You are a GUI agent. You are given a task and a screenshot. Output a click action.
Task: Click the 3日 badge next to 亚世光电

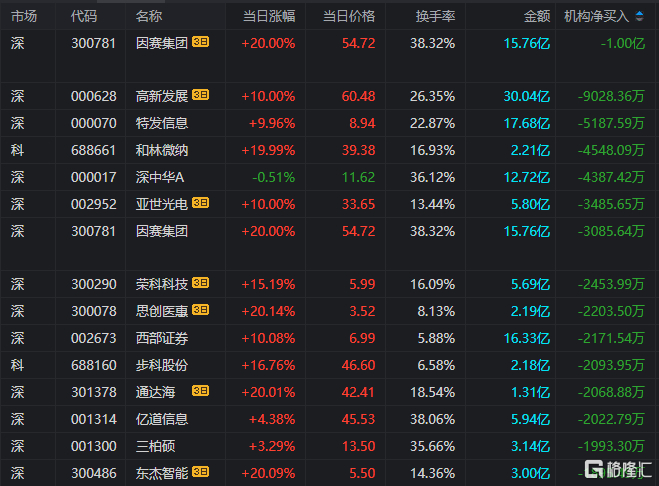pyautogui.click(x=201, y=204)
